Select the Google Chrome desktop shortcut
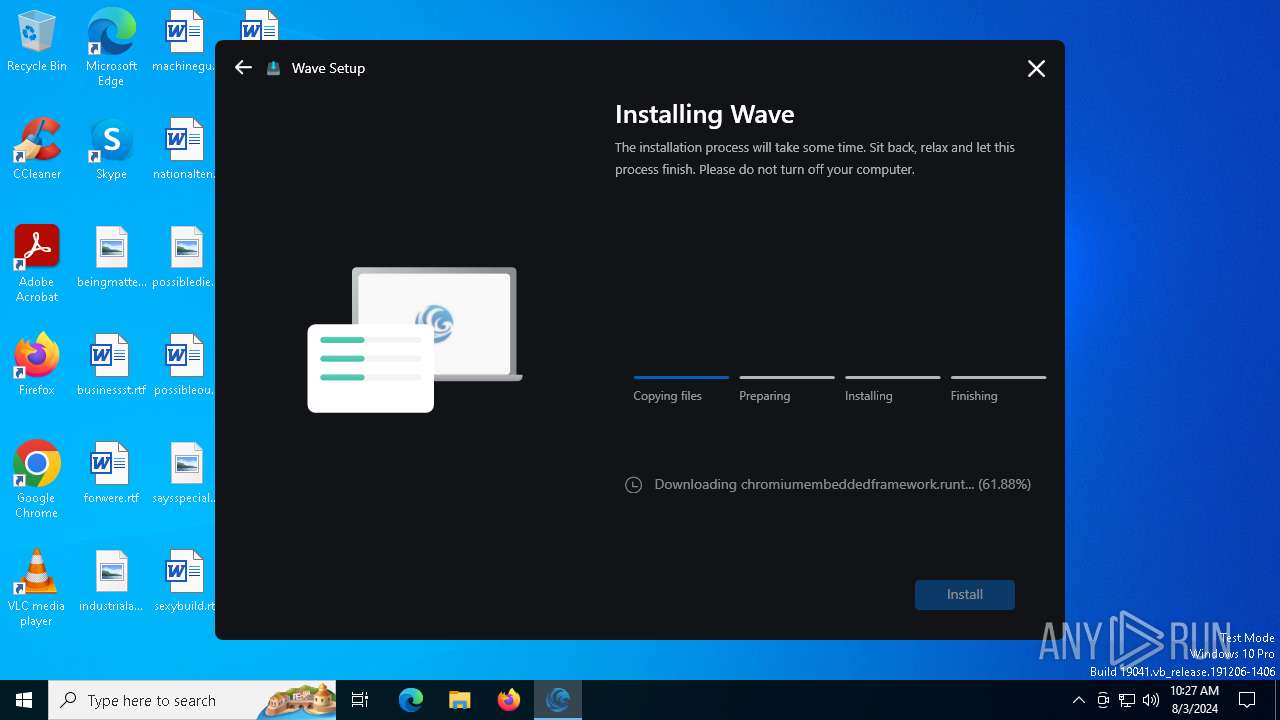The height and width of the screenshot is (720, 1280). coord(37,480)
